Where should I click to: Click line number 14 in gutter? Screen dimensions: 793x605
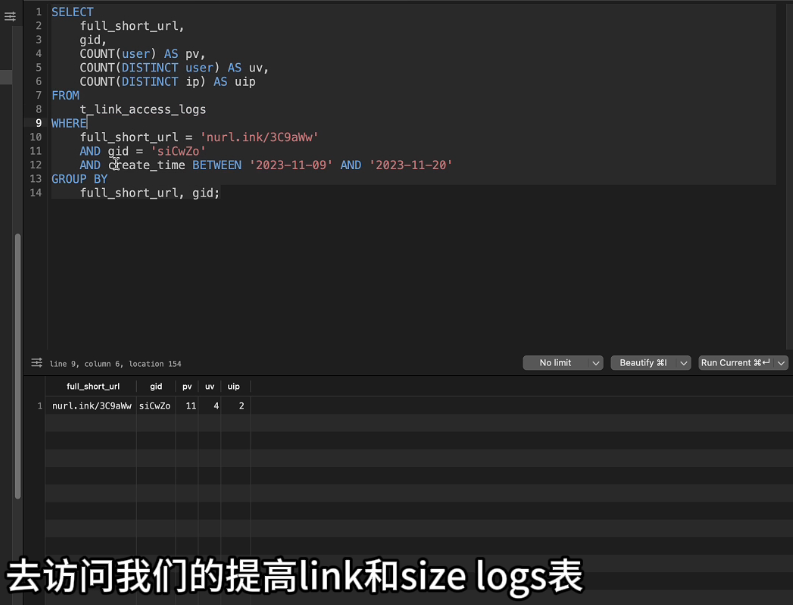point(35,193)
